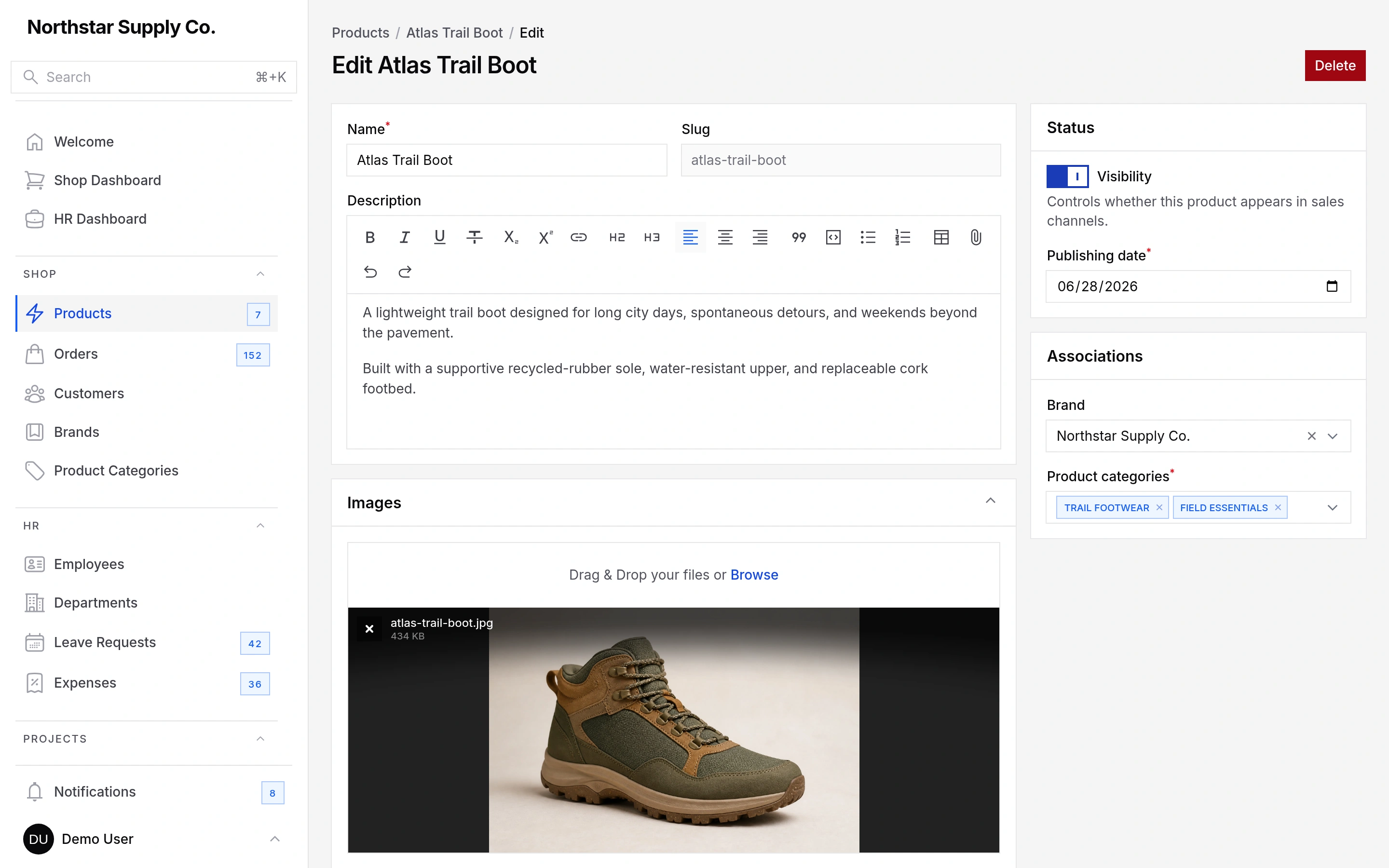Click the Browse link to upload files
This screenshot has height=868, width=1389.
(754, 575)
